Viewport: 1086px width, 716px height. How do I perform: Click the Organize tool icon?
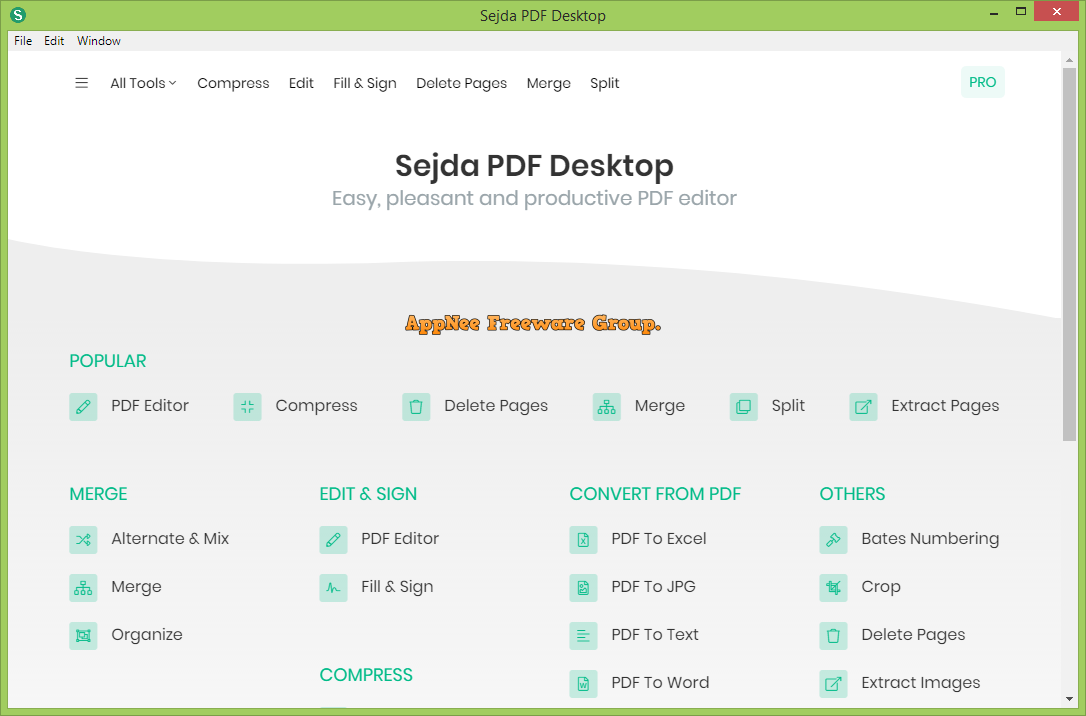point(83,635)
